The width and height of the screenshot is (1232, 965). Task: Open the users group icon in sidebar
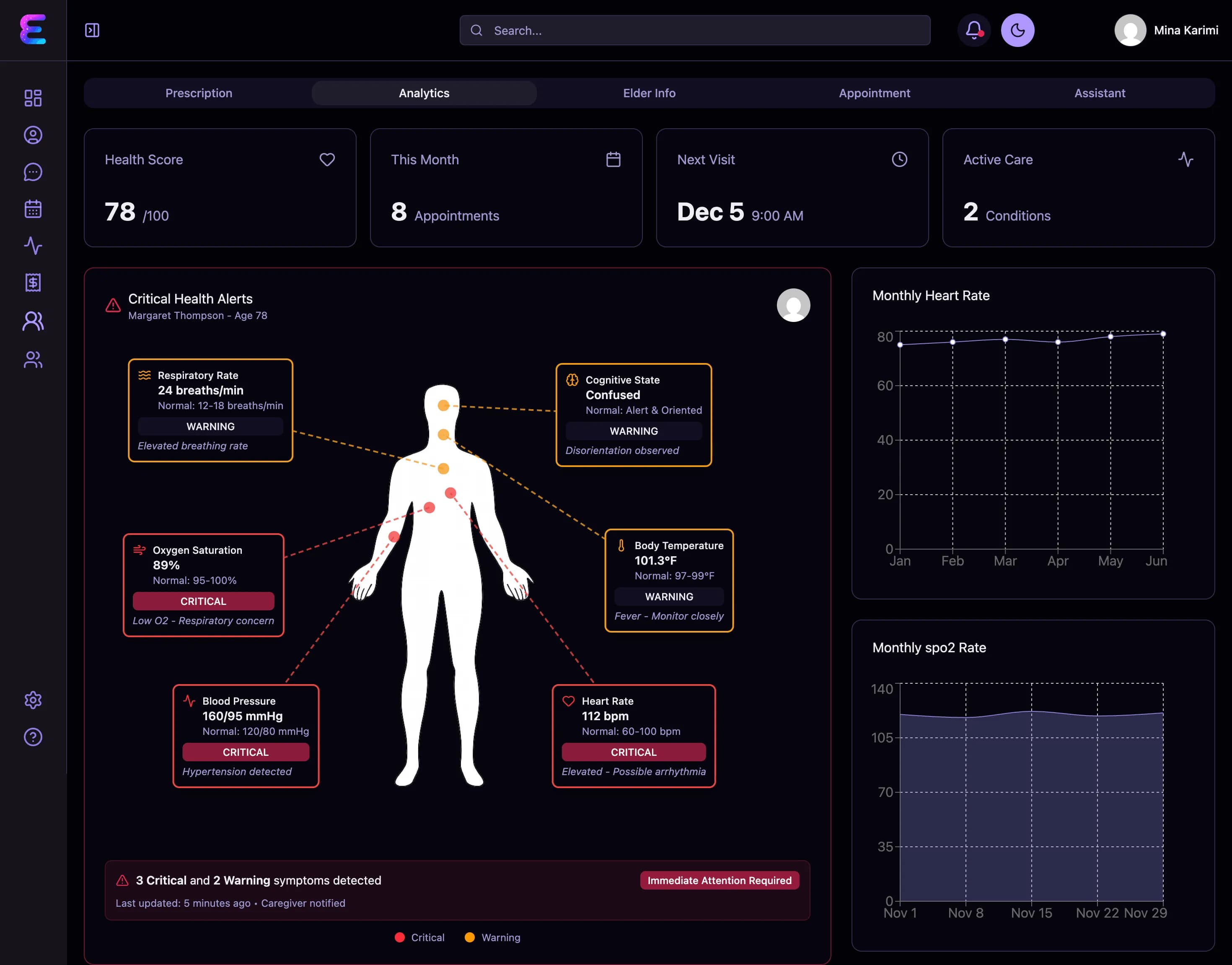coord(33,360)
